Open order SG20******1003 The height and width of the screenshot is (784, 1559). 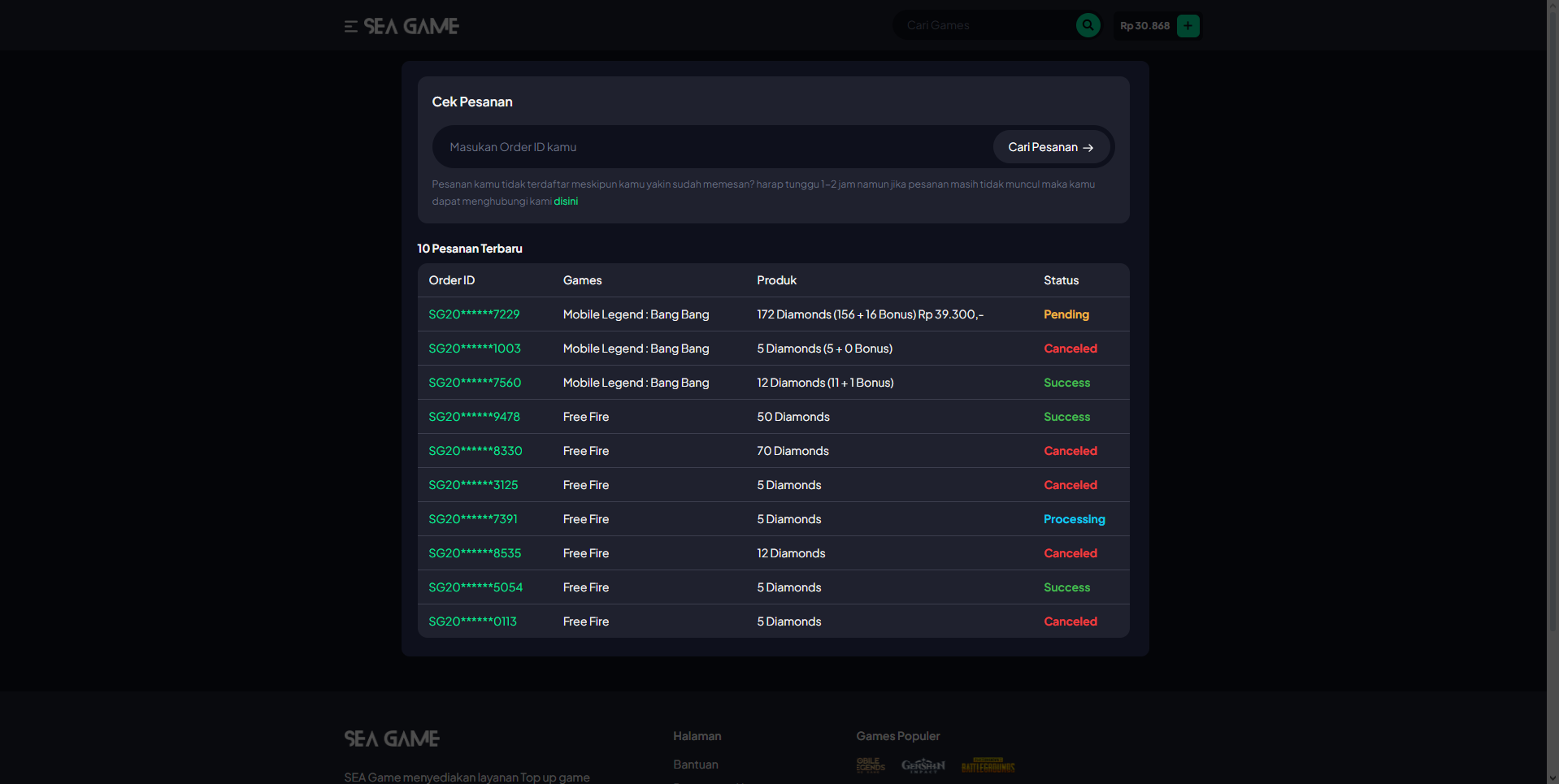pyautogui.click(x=475, y=349)
